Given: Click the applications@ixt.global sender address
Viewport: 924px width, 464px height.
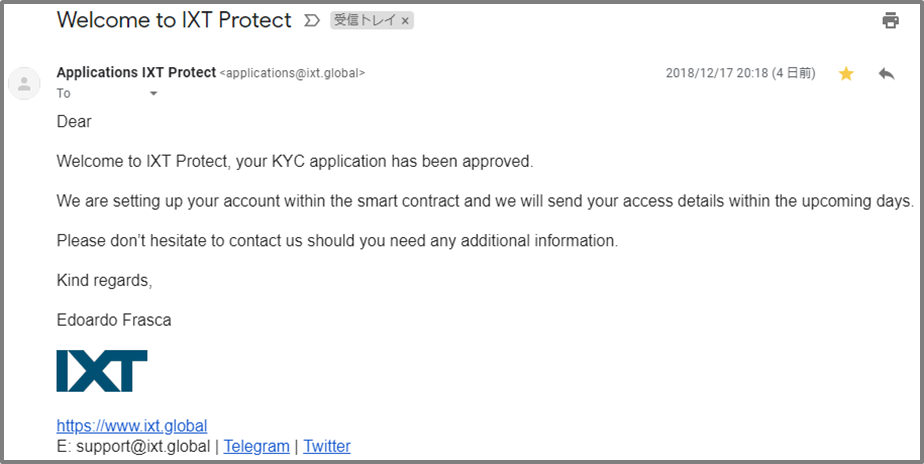Looking at the screenshot, I should (292, 73).
